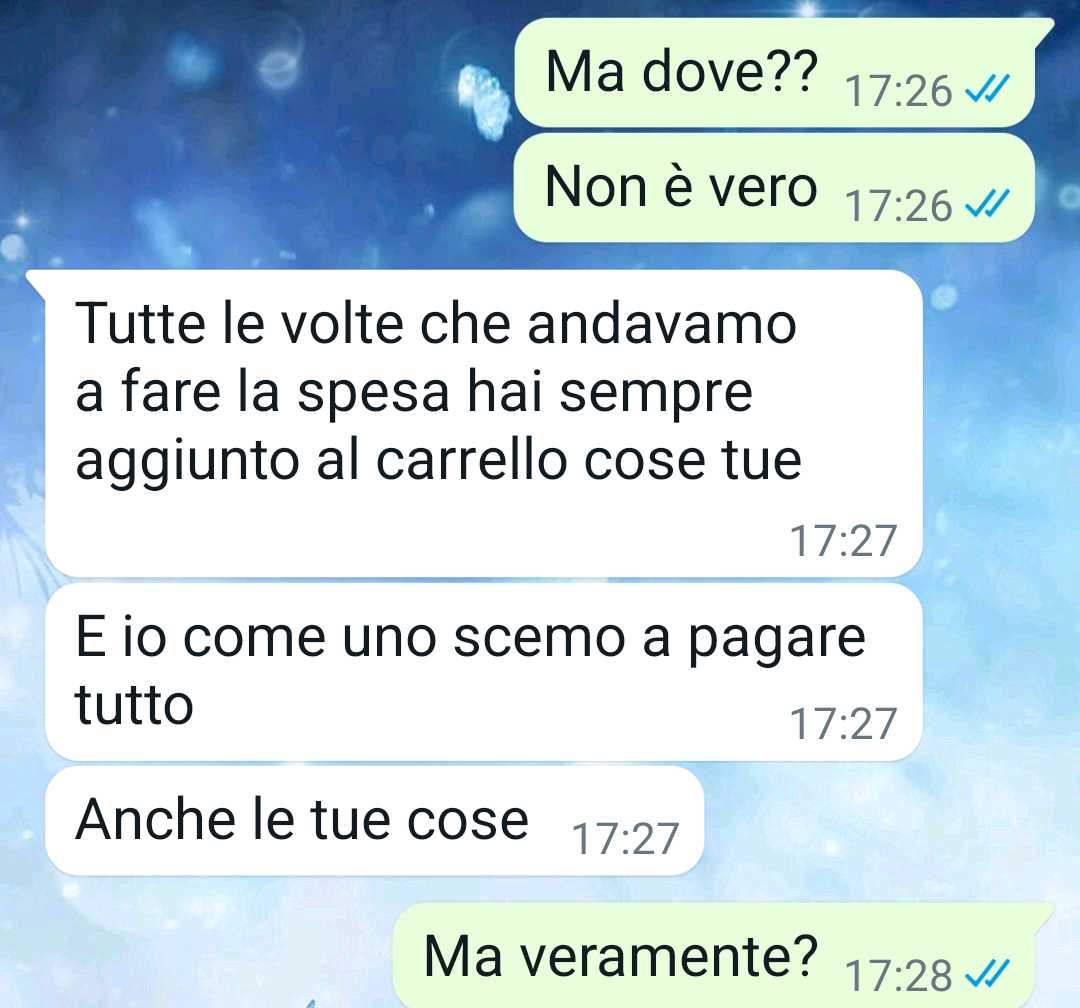This screenshot has width=1080, height=1008.
Task: Click the 17:26 timestamp of 'Non è vero'
Action: [899, 205]
